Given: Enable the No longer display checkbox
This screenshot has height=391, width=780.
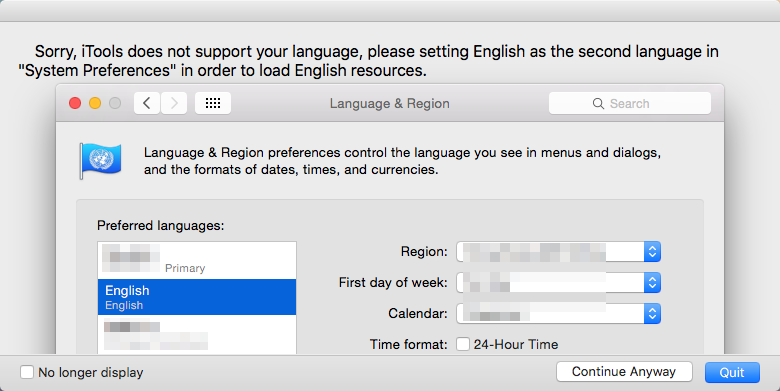Looking at the screenshot, I should [x=27, y=372].
